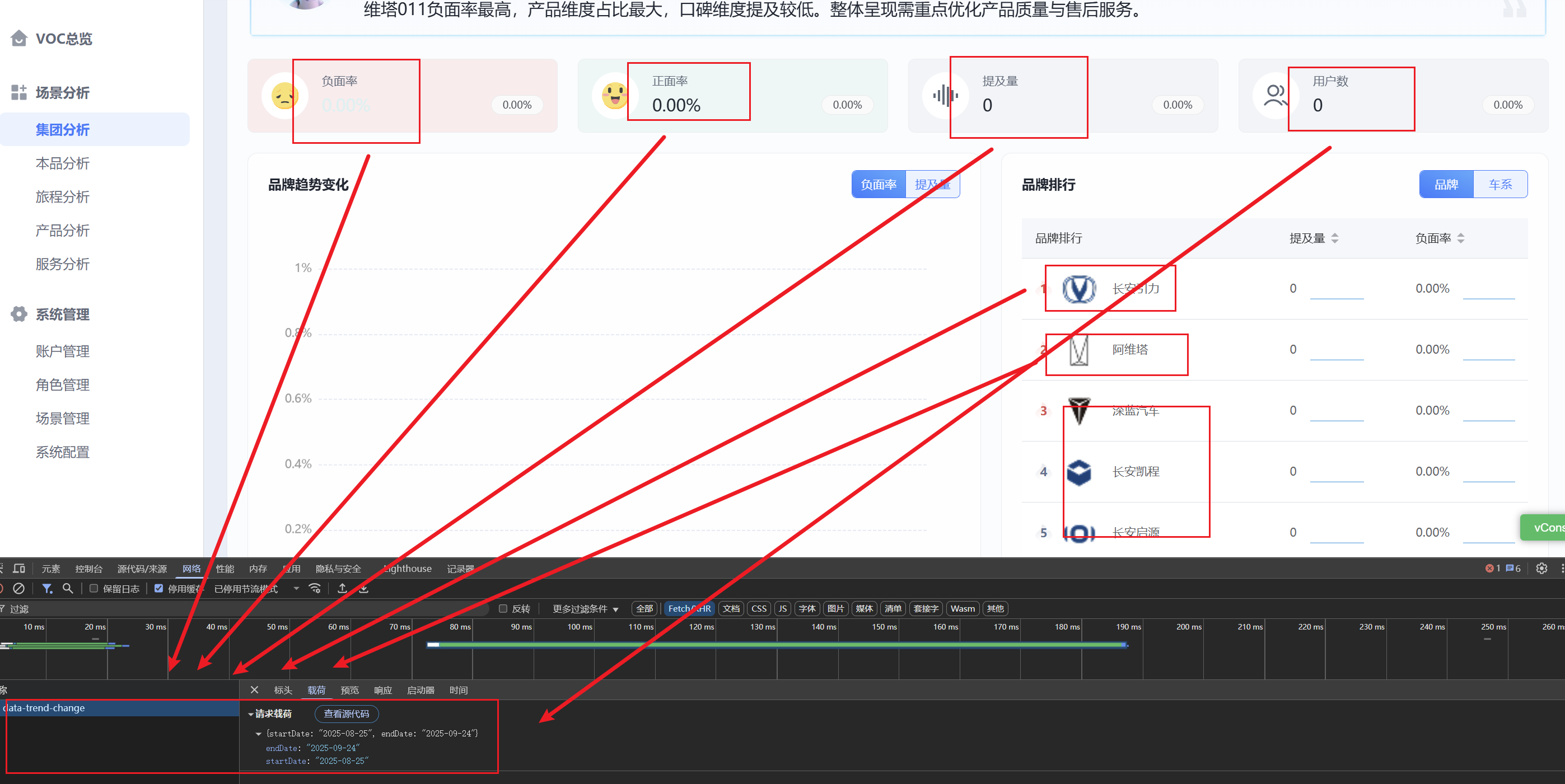Select the data-trend-change request row
The image size is (1565, 784).
(44, 708)
